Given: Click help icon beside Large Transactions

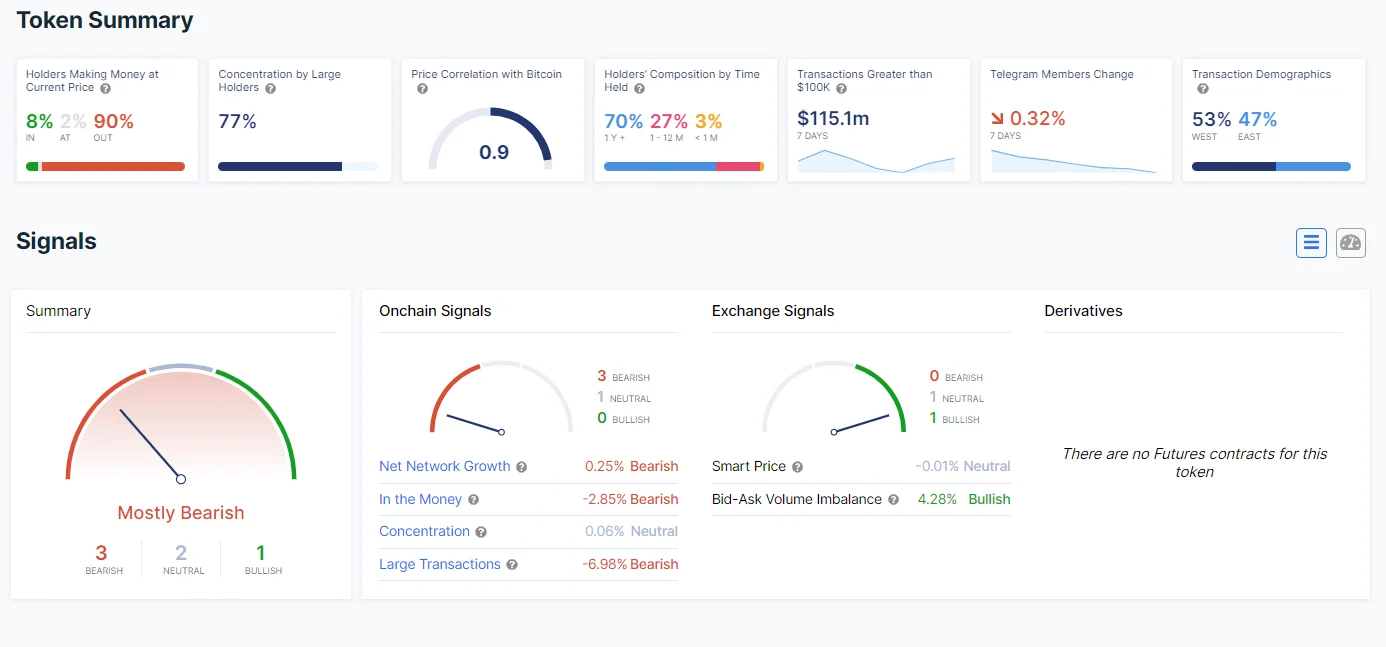Looking at the screenshot, I should click(512, 565).
